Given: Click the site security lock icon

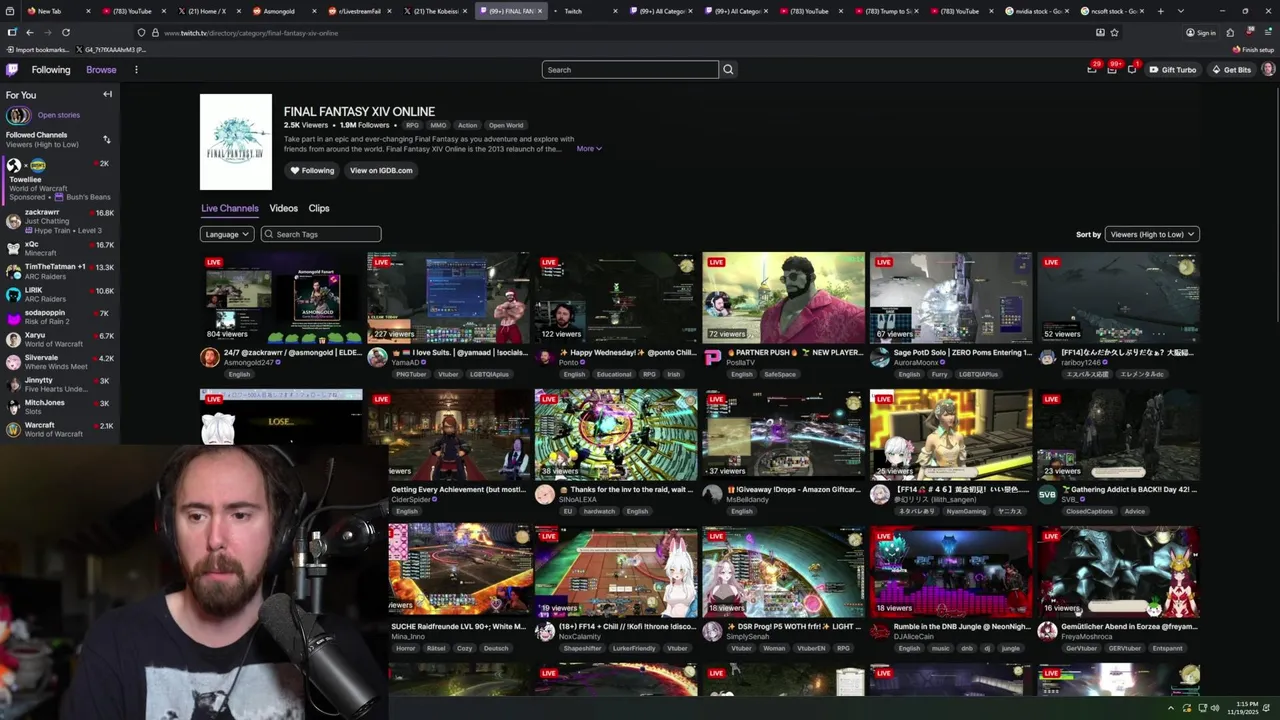Looking at the screenshot, I should click(x=154, y=32).
